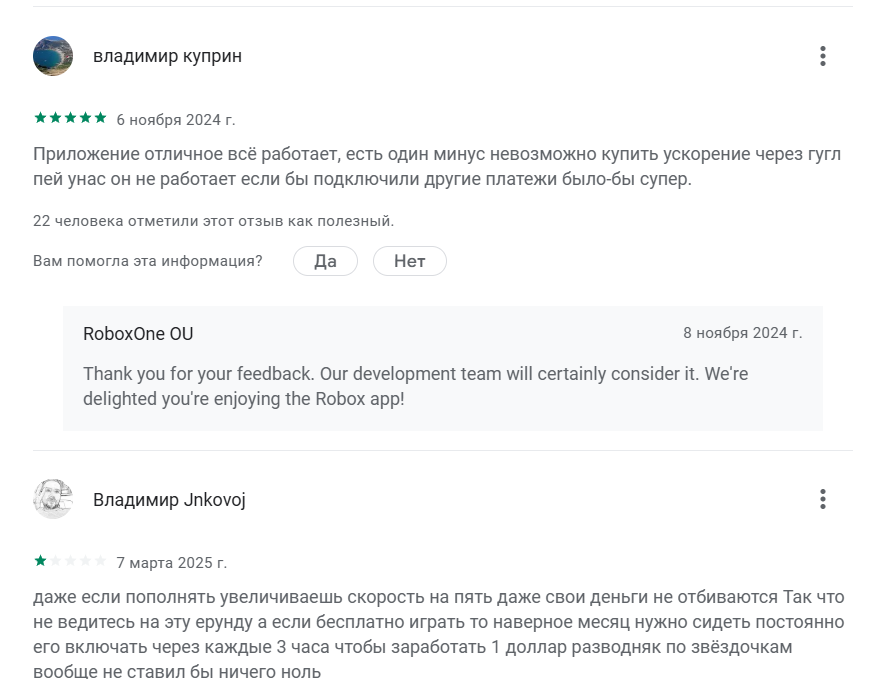Select the reviewer name Владимир Jnkovoj
Image resolution: width=877 pixels, height=679 pixels.
pos(169,500)
